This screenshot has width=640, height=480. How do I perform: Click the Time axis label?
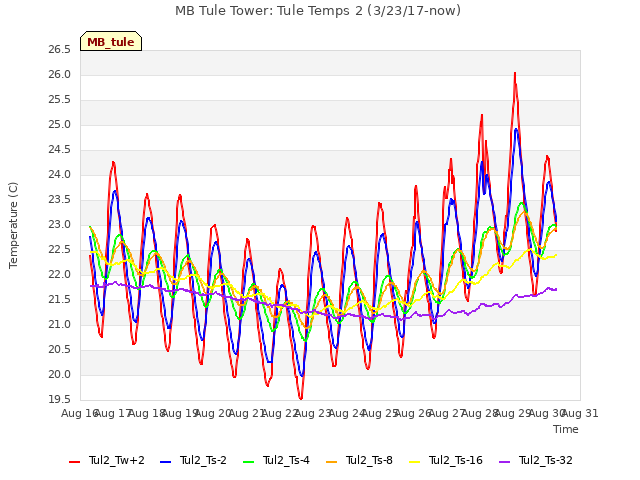coord(566,429)
